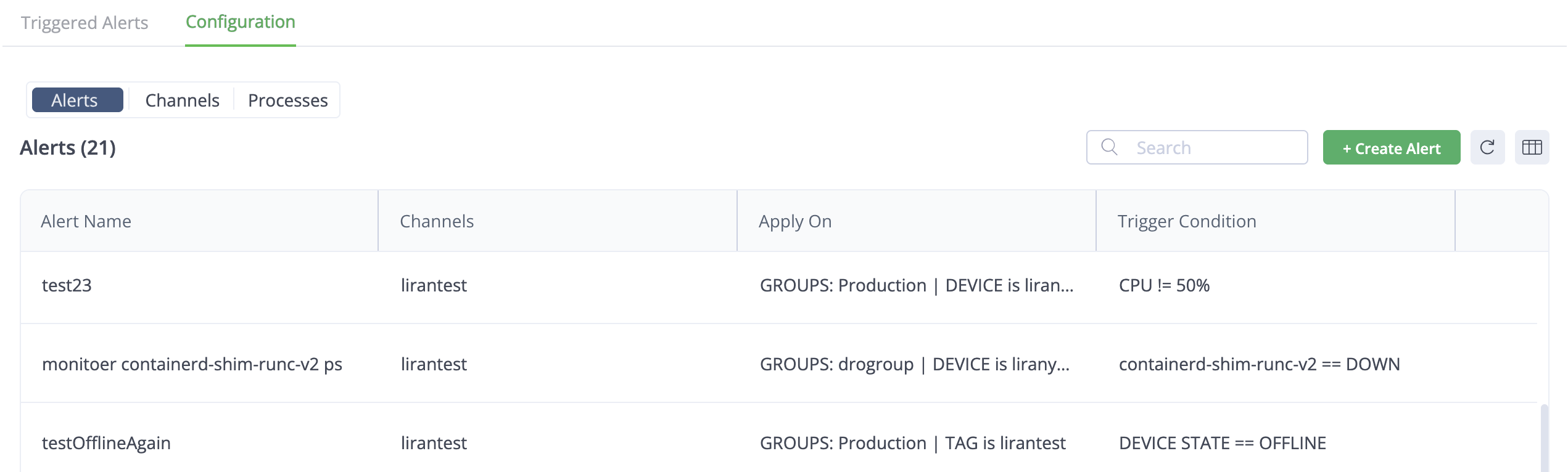Click the CPU != 50% trigger condition
1568x472 pixels.
1164,285
